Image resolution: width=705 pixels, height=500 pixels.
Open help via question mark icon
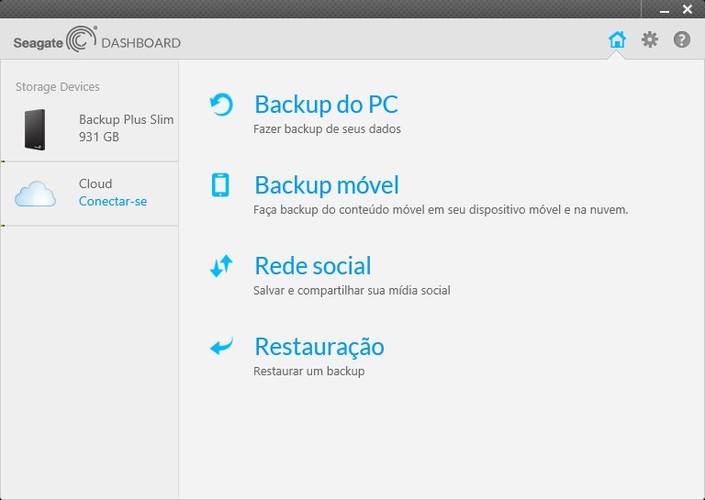pos(682,40)
